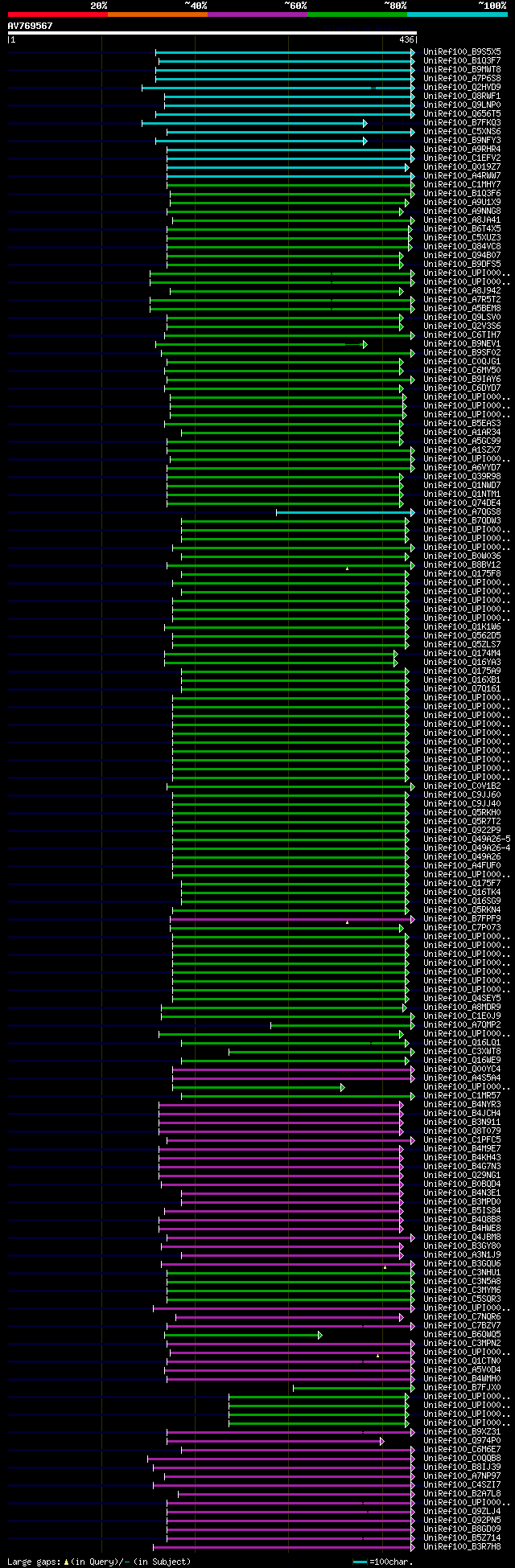Select hit label UniRef100_A7R5T2
Image resolution: width=515 pixels, height=1568 pixels.
(x=462, y=299)
